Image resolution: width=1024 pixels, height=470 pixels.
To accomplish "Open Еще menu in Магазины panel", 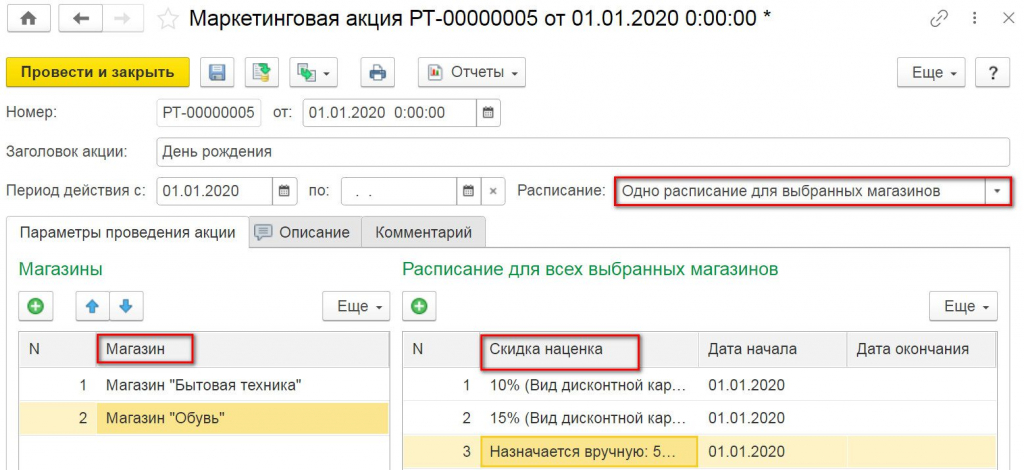I will tap(356, 306).
